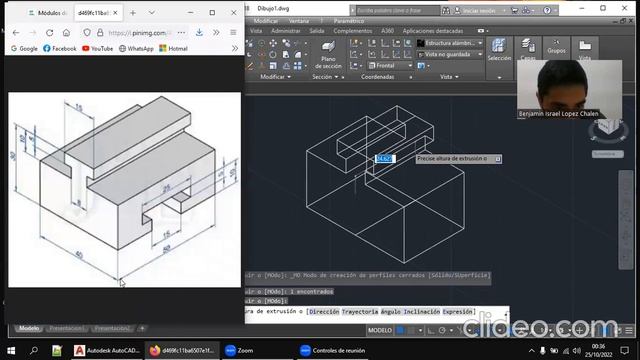
Task: Open the Vista panel button at ribbon right
Action: tap(585, 49)
